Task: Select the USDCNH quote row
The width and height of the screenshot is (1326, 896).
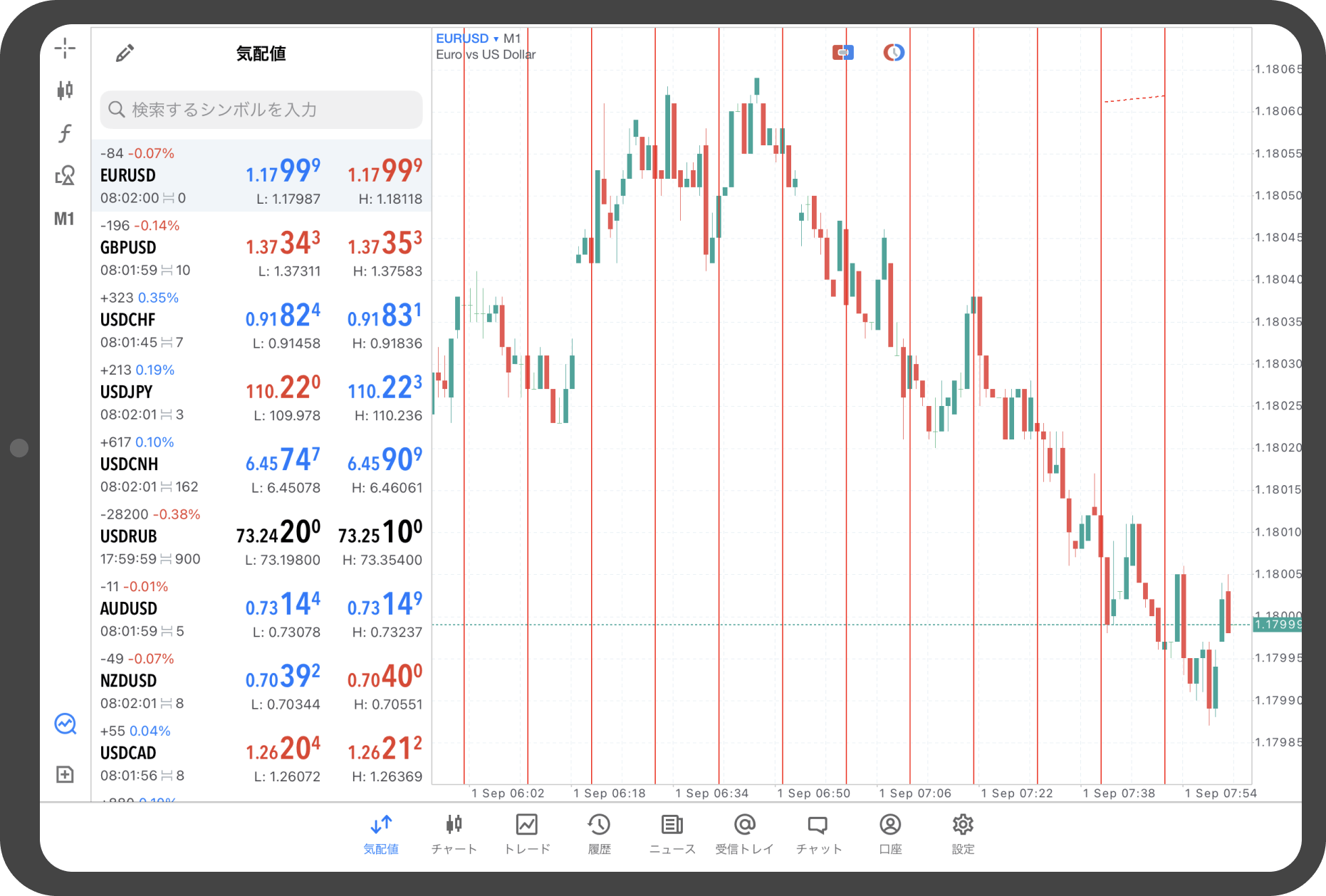Action: pyautogui.click(x=261, y=464)
